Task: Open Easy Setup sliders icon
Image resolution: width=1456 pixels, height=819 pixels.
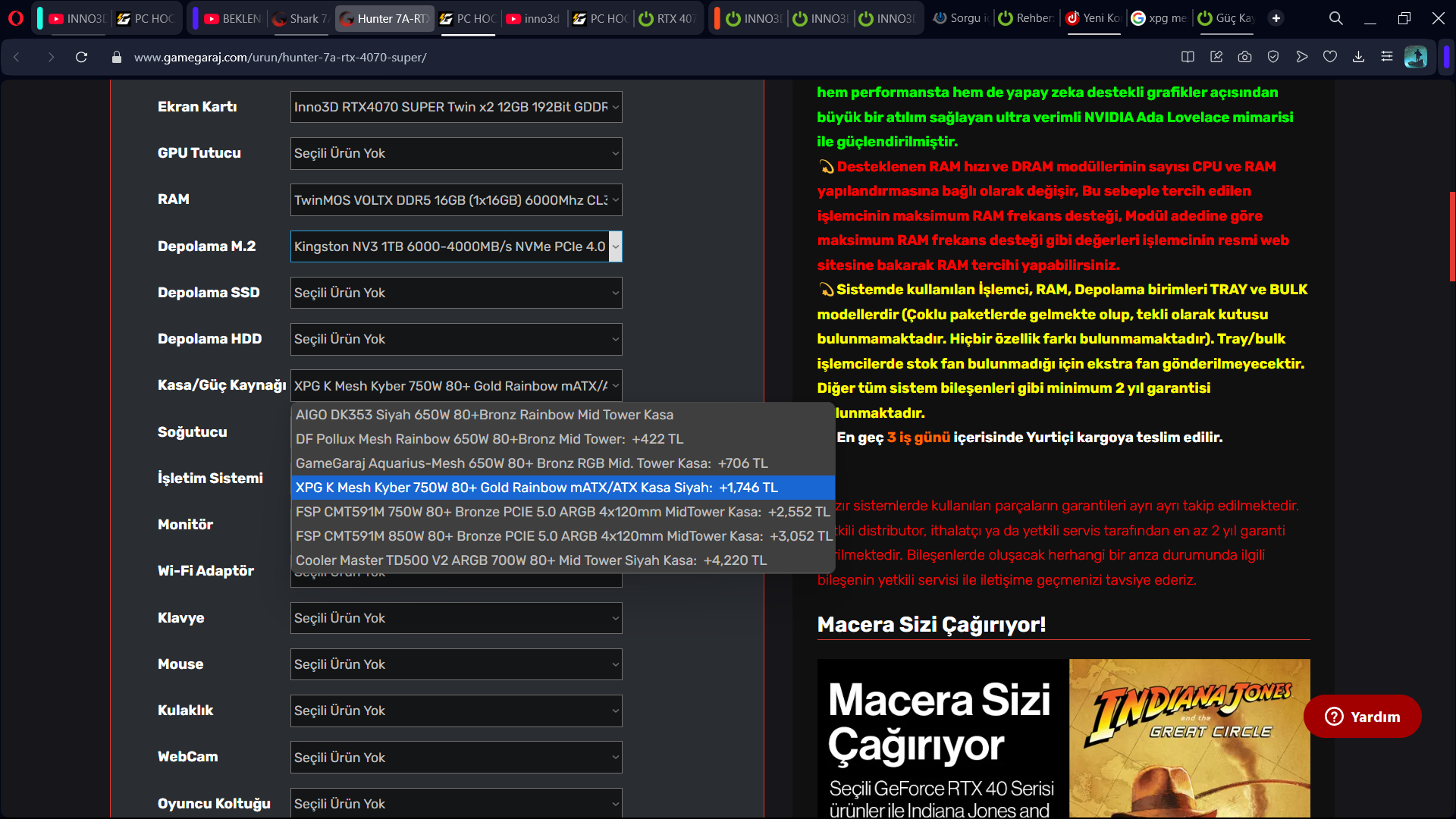Action: click(1387, 57)
